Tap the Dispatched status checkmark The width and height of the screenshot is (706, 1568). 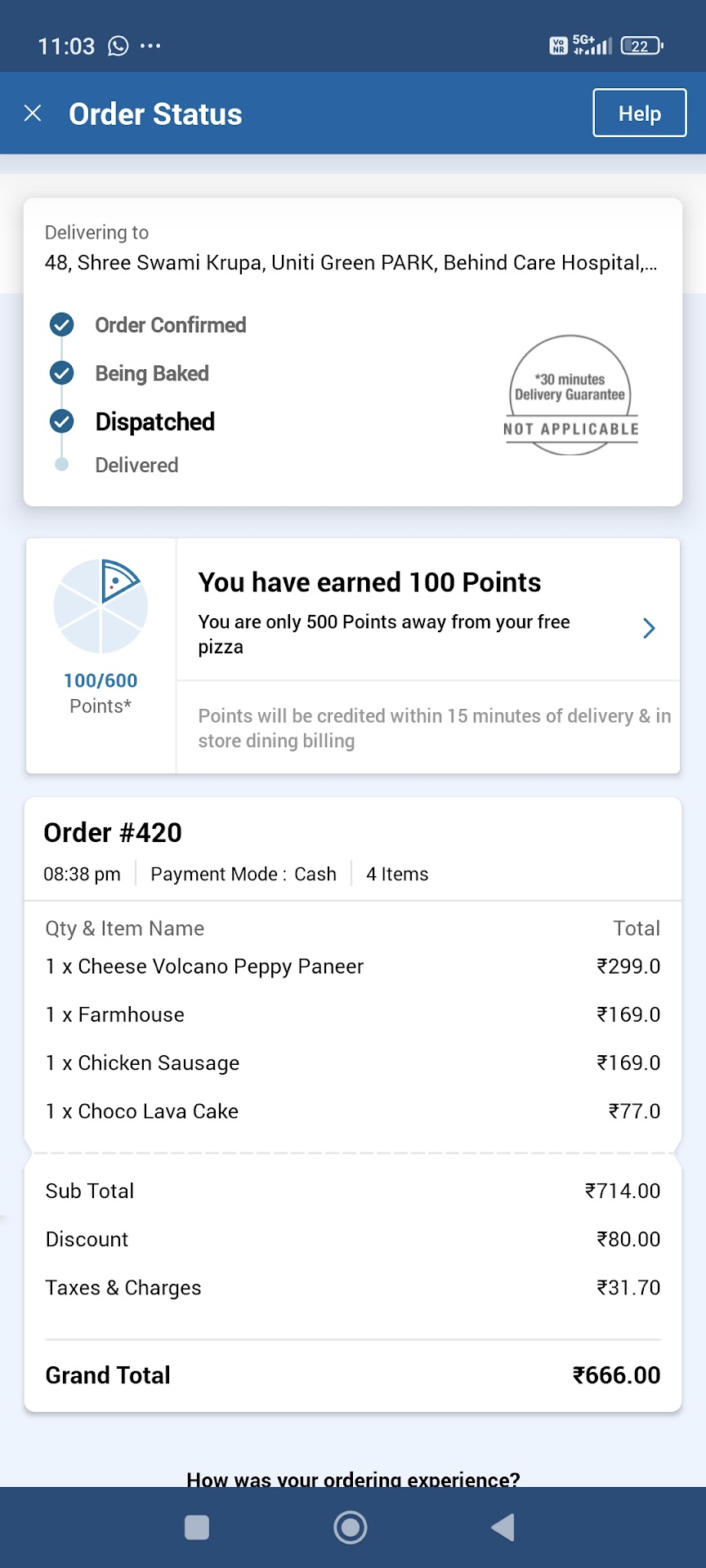coord(62,421)
